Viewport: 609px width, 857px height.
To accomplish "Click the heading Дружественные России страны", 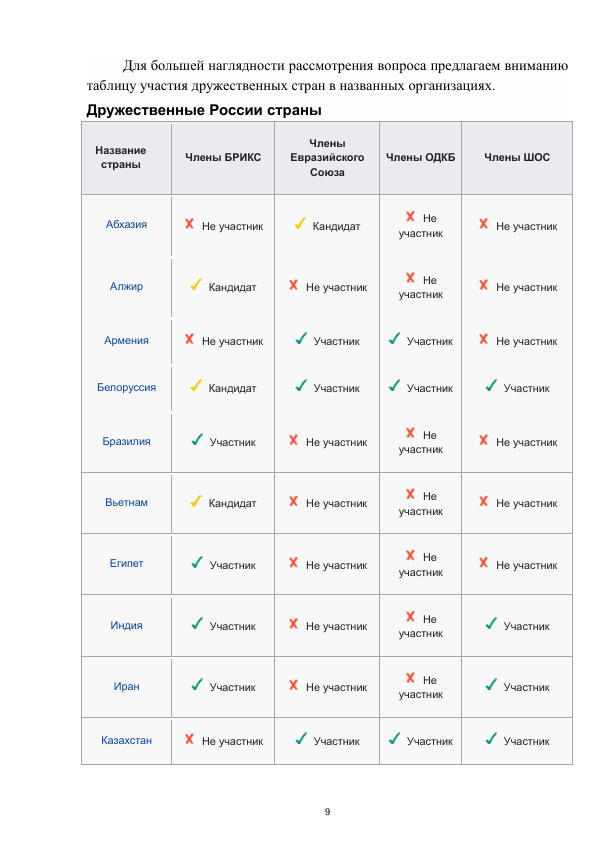I will pos(203,110).
